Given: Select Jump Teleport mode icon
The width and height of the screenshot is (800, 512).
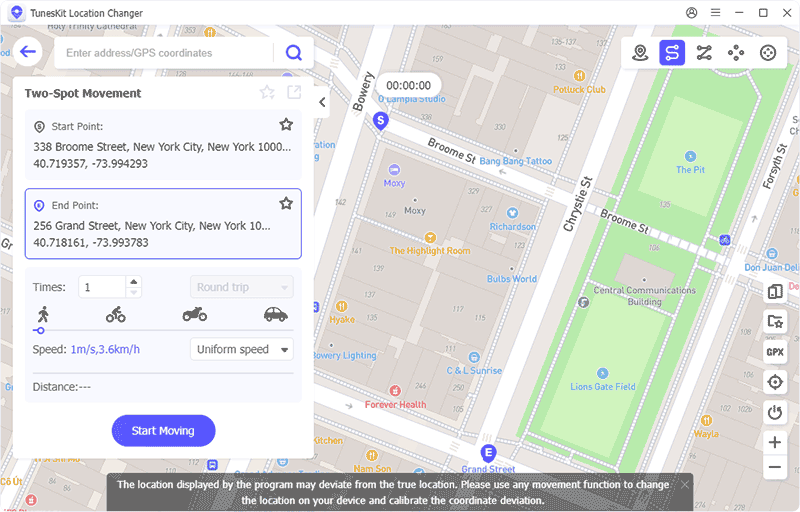Looking at the screenshot, I should 736,53.
